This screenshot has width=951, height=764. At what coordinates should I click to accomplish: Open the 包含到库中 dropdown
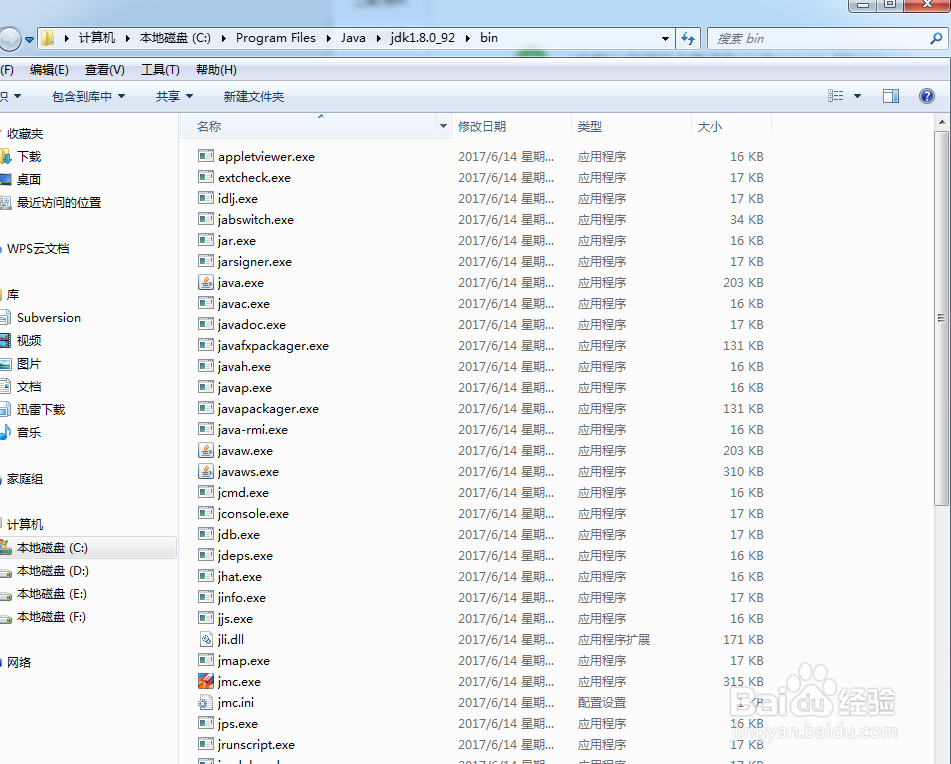89,96
